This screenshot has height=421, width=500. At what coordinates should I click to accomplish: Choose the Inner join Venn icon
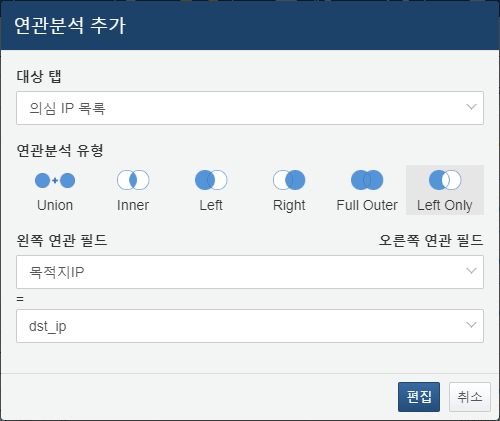tap(133, 180)
